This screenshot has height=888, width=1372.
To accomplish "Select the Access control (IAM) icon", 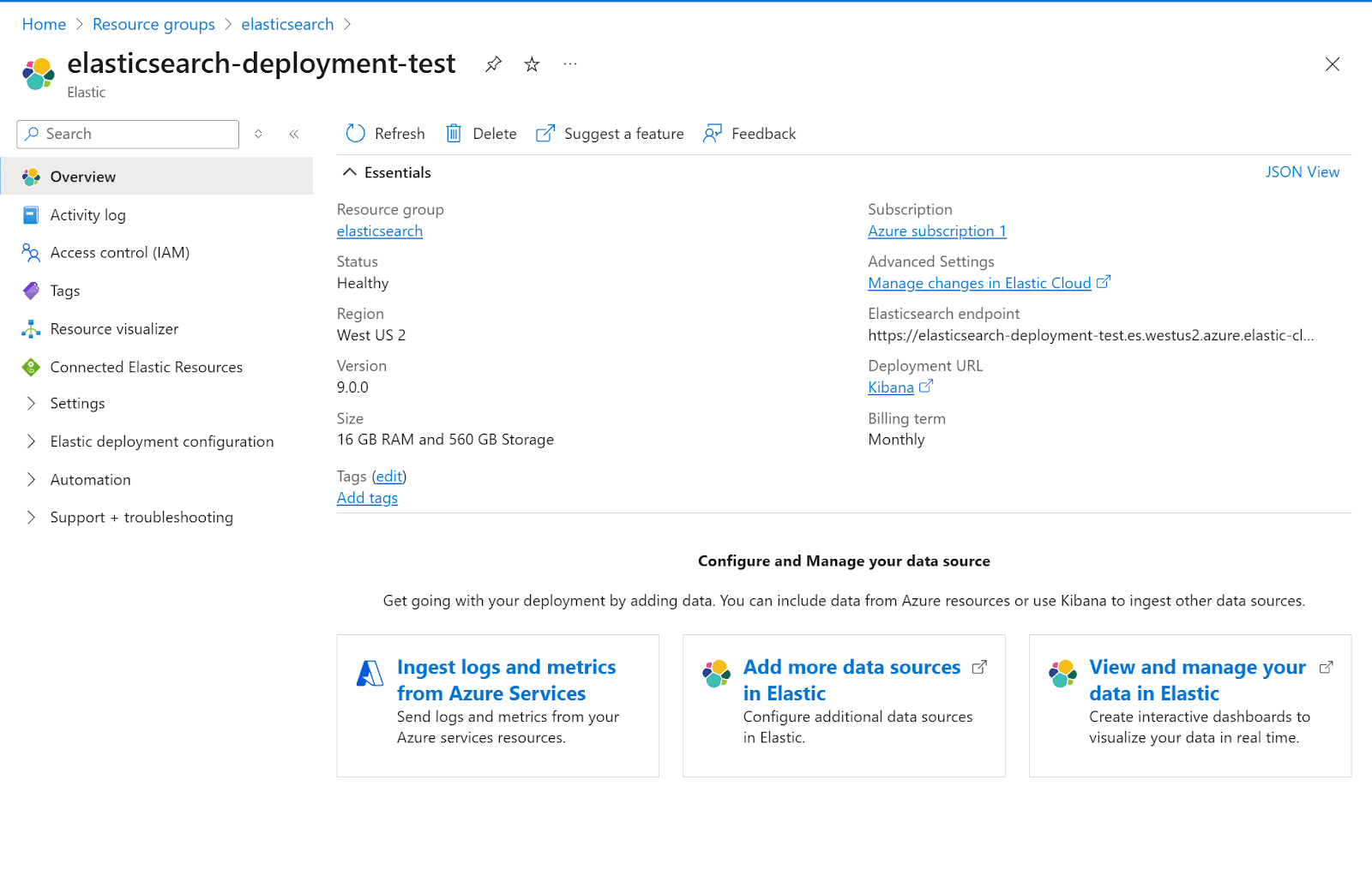I will (x=31, y=252).
